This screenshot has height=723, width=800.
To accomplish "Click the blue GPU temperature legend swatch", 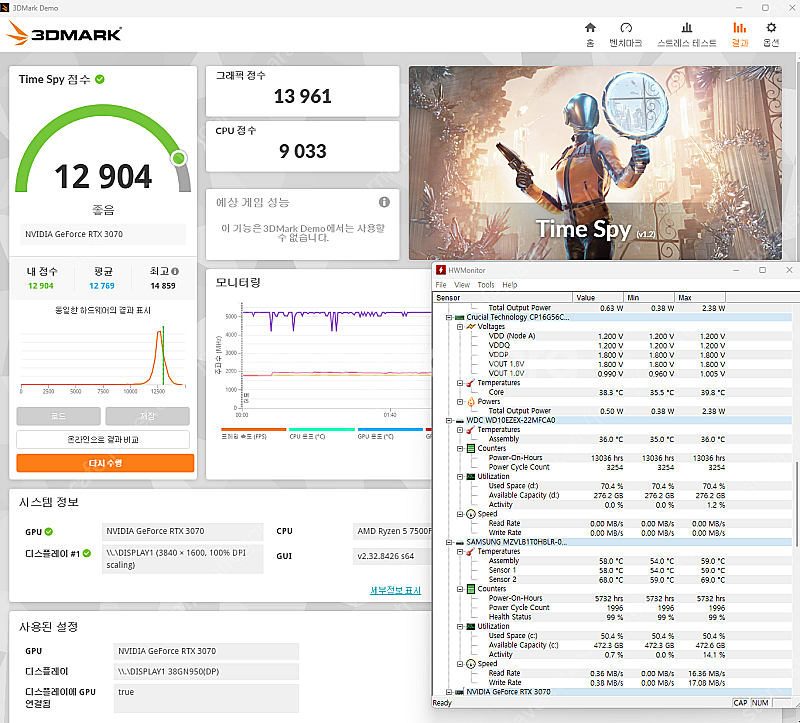I will (390, 429).
